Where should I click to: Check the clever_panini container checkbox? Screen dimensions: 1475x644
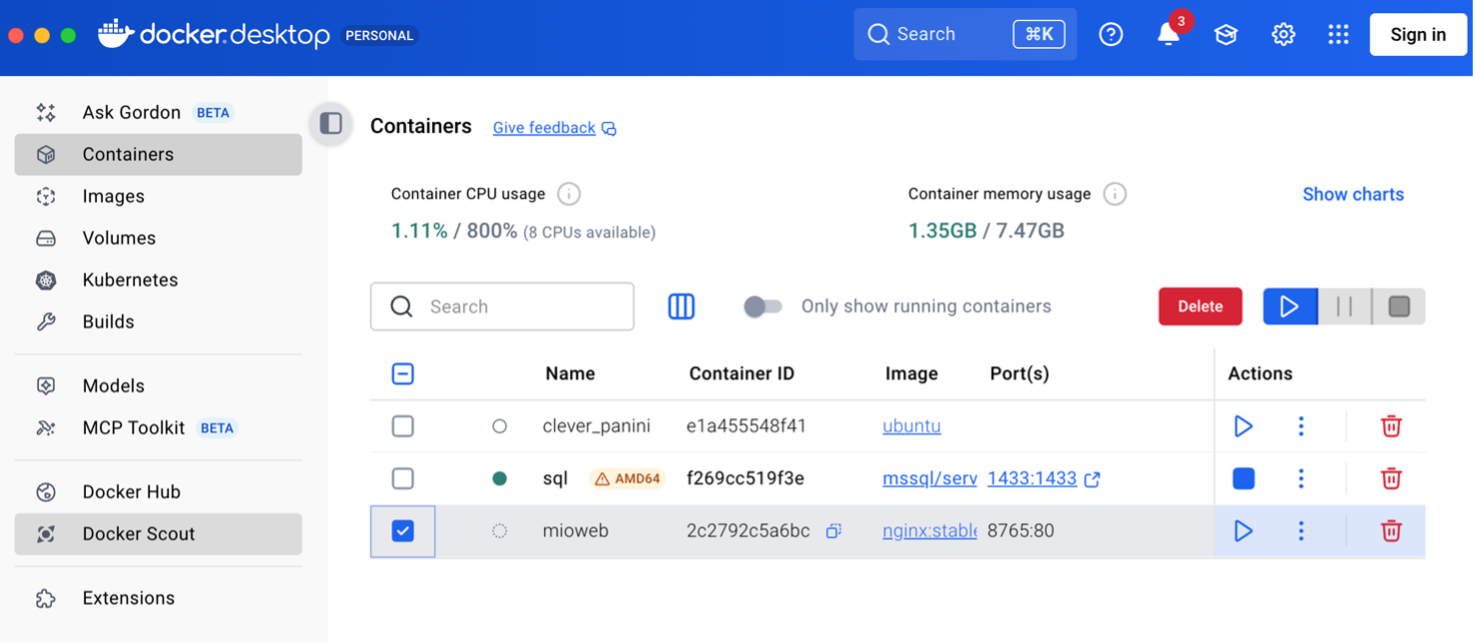pos(402,427)
